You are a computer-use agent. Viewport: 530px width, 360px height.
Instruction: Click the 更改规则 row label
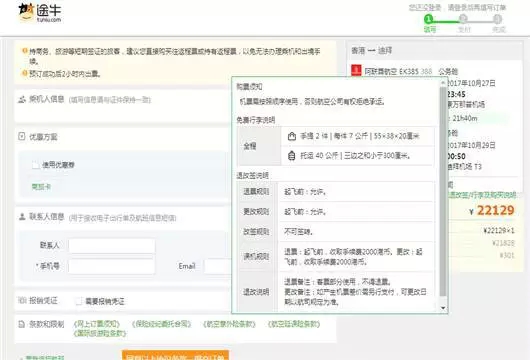click(256, 212)
